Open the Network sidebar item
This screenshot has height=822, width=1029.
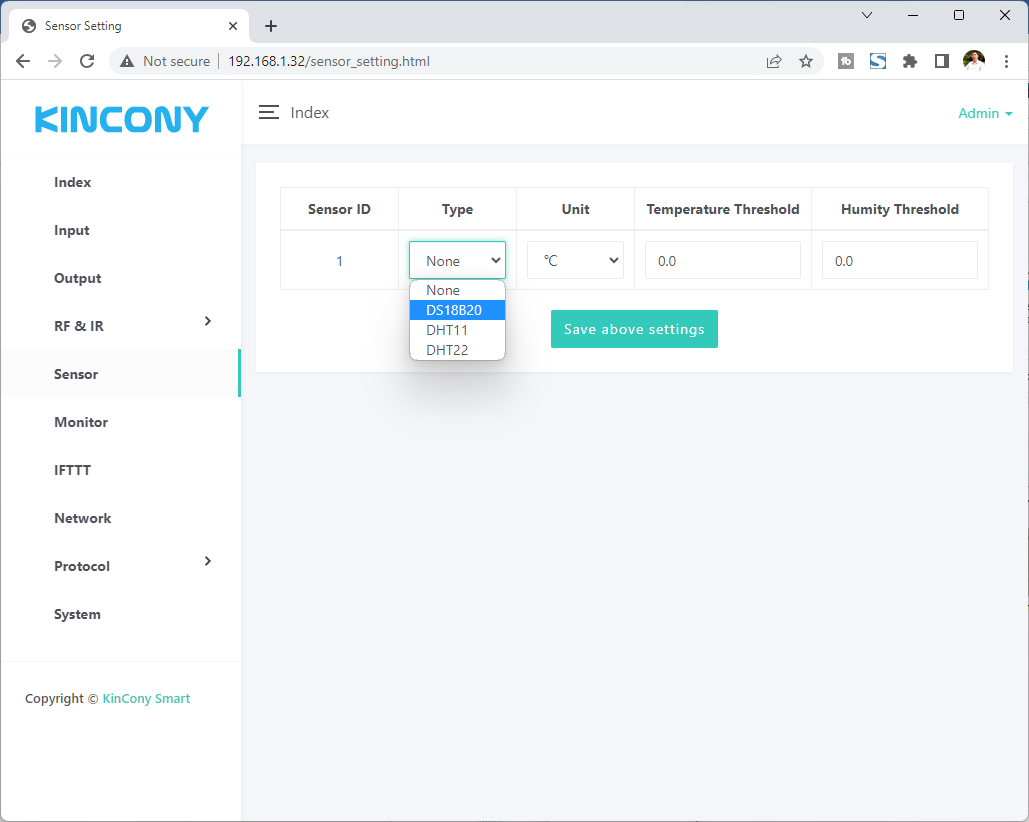point(83,518)
